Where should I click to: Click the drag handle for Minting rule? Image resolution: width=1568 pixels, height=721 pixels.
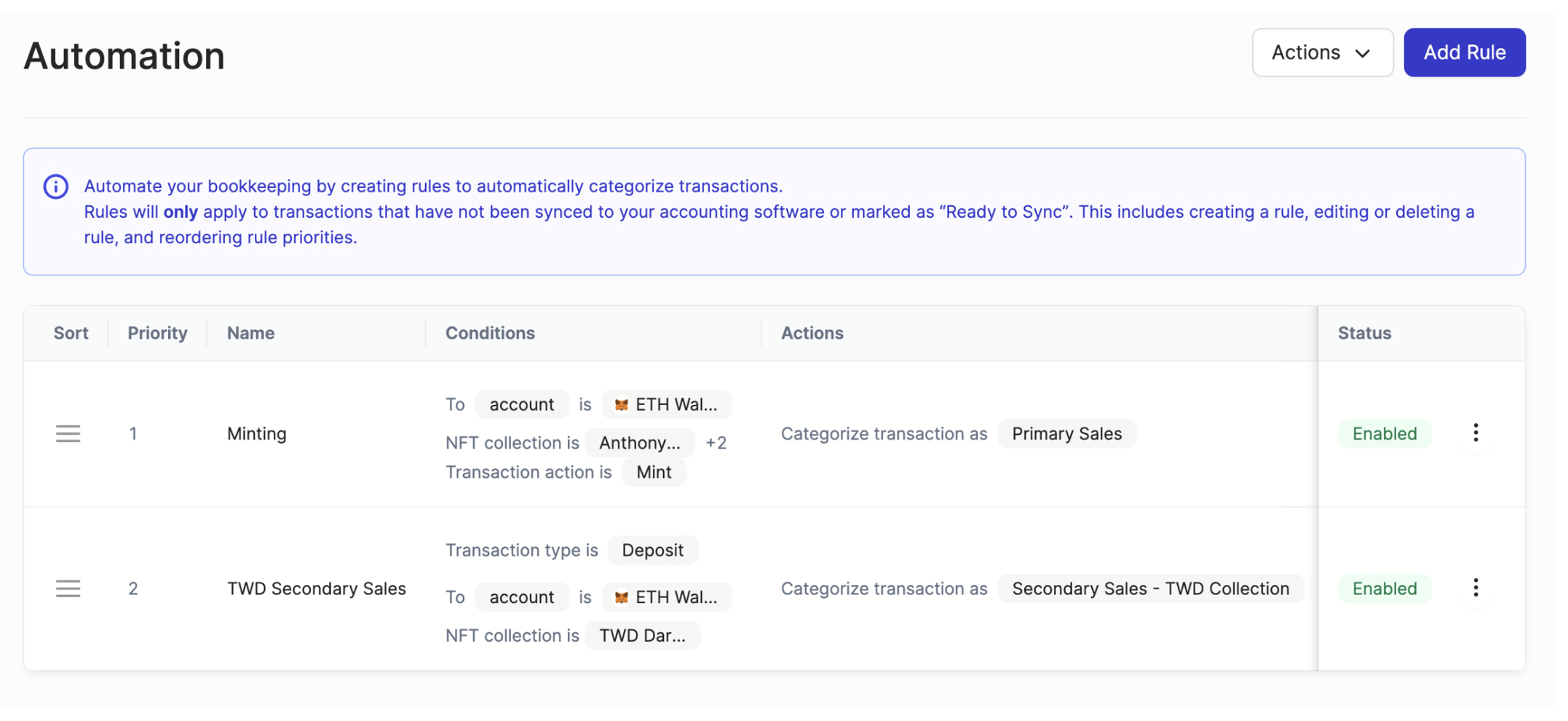(68, 434)
